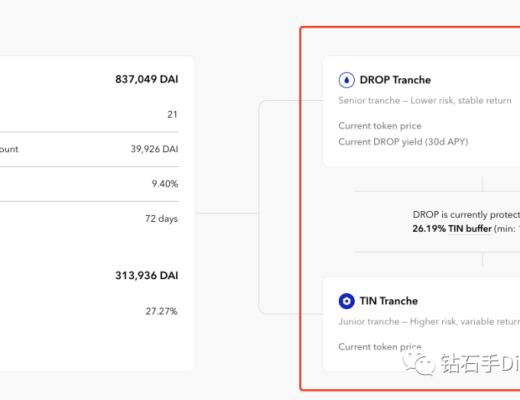The image size is (520, 400).
Task: Select the TIN Tranche heading
Action: coord(389,301)
